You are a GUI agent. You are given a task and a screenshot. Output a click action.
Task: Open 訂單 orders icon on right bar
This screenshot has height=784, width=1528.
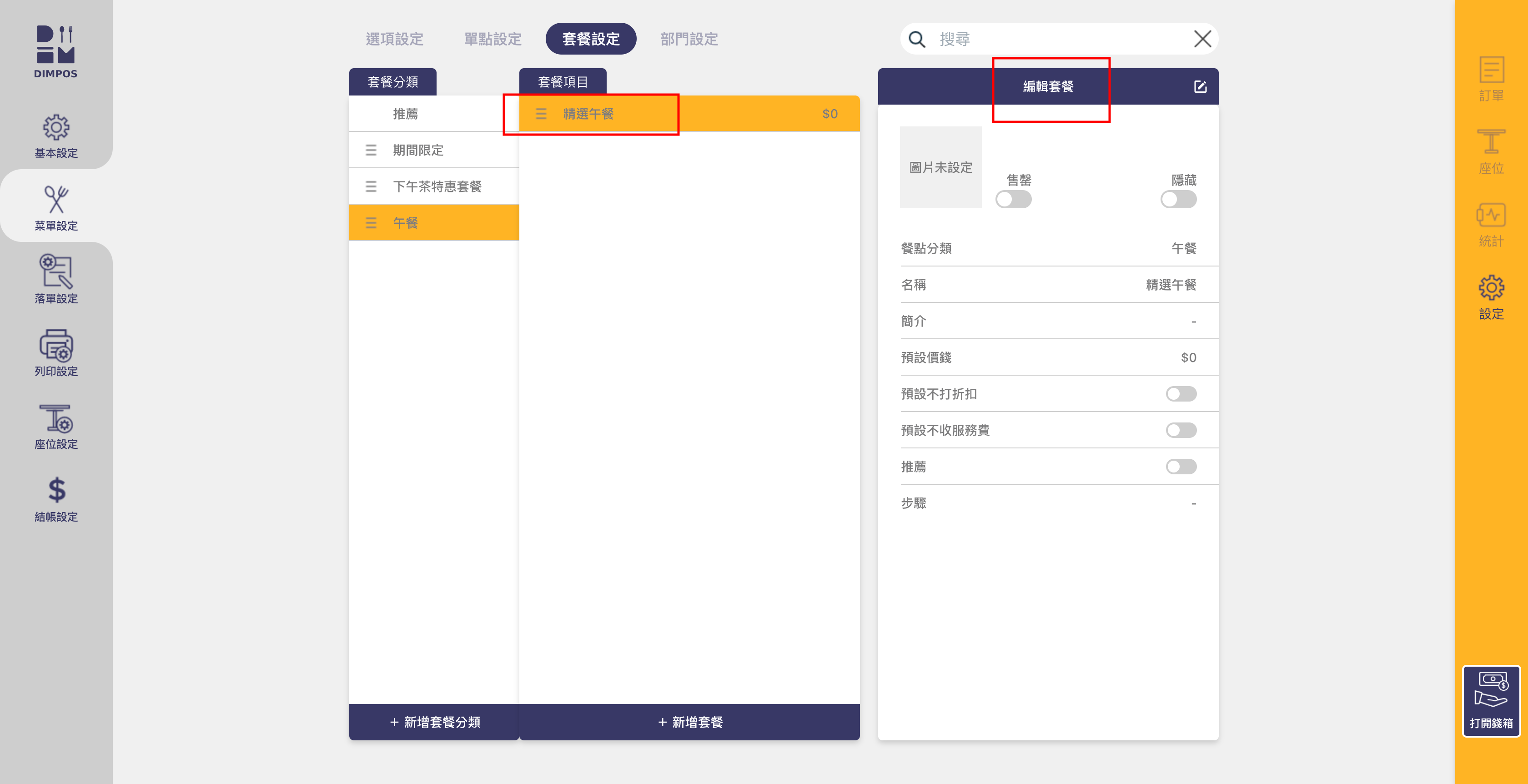click(x=1491, y=78)
